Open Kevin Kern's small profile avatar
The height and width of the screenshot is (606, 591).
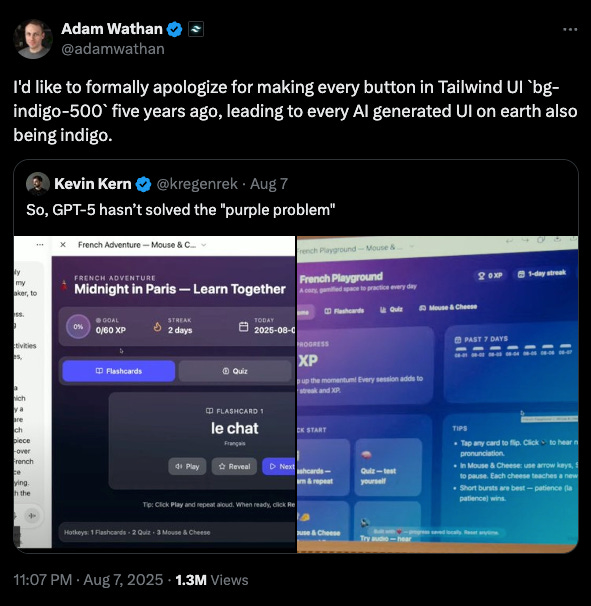[37, 184]
